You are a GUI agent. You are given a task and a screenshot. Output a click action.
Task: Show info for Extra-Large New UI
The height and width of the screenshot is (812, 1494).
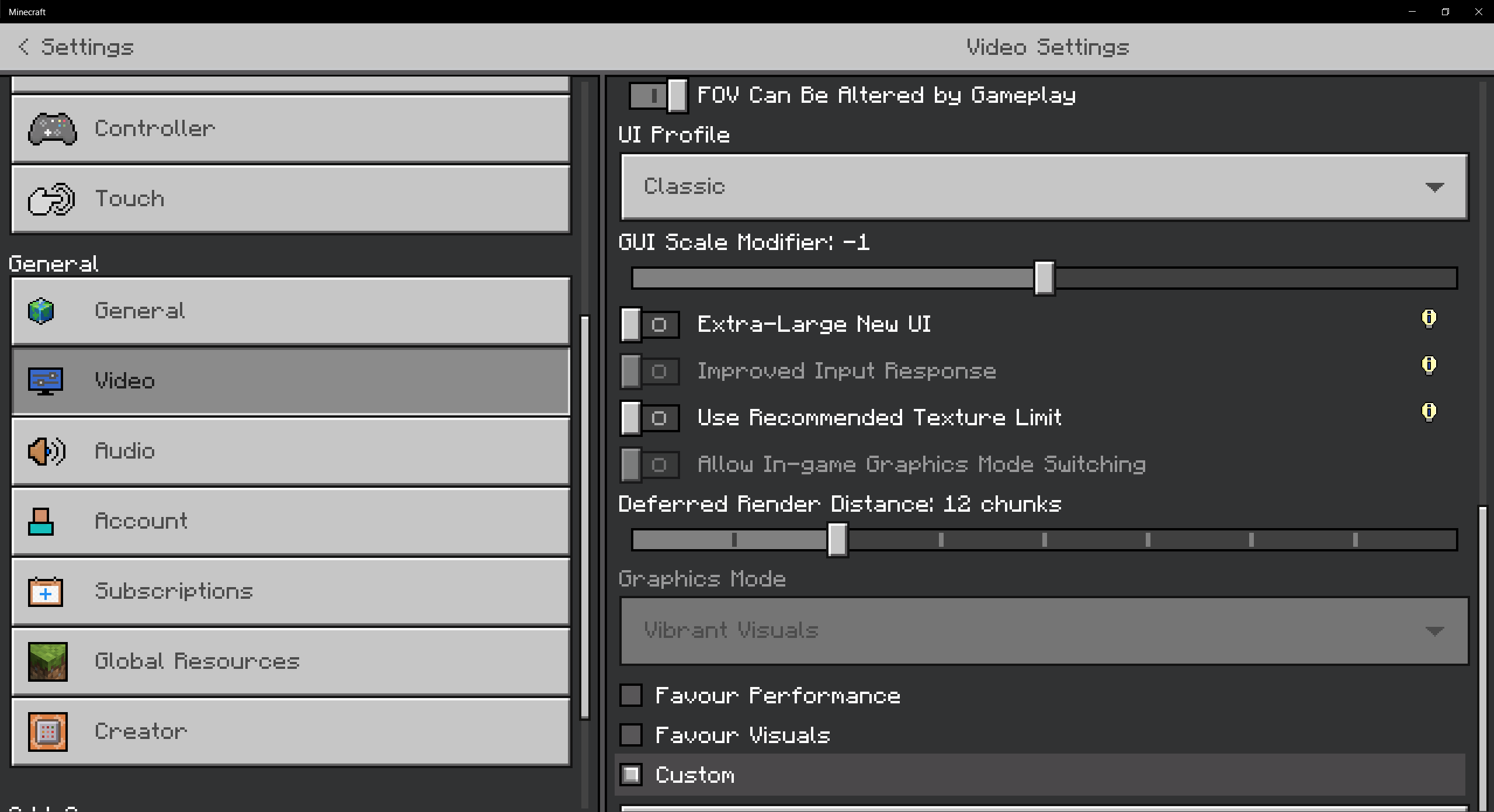click(1429, 319)
